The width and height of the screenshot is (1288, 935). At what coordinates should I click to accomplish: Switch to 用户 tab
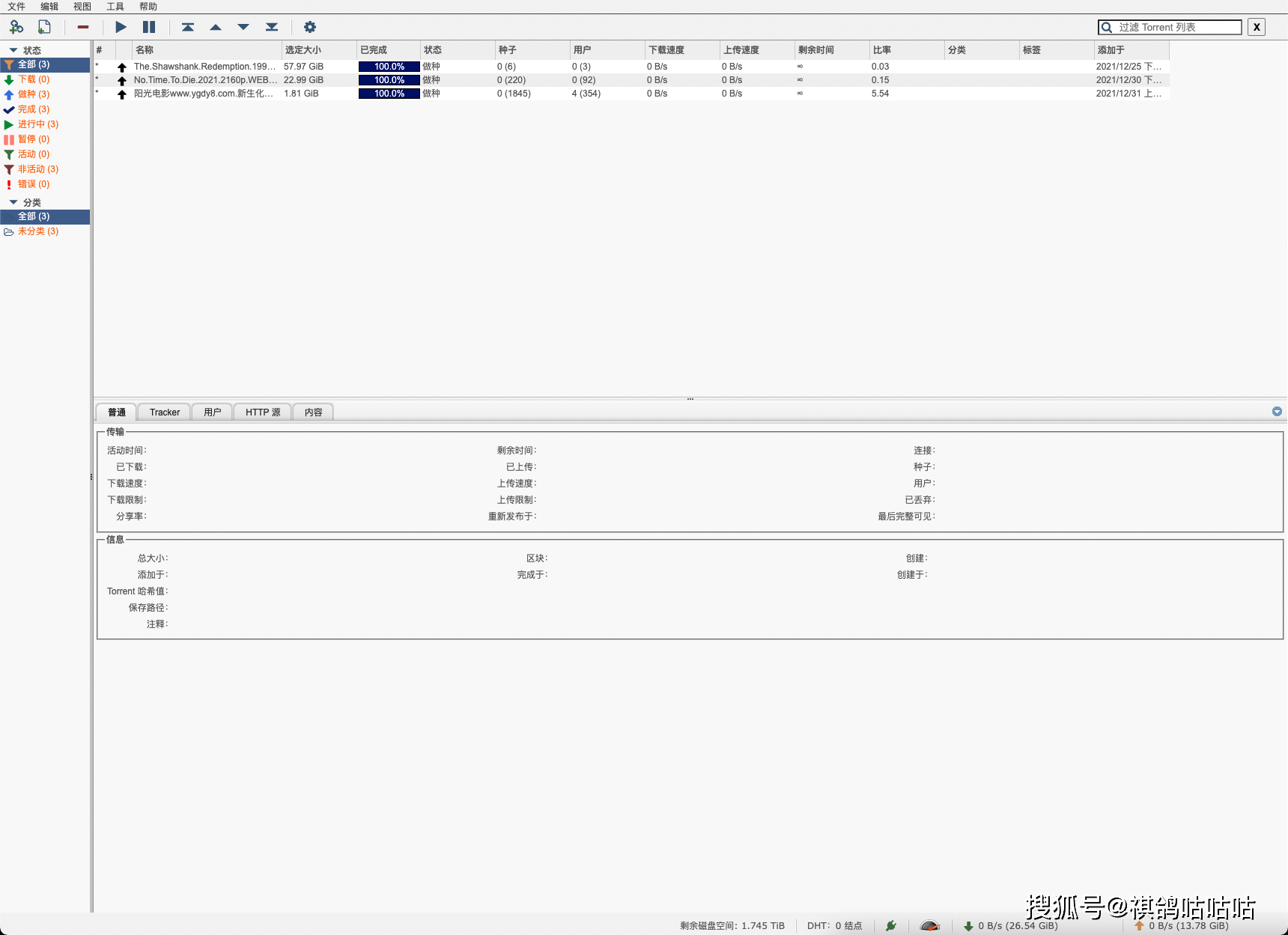[x=213, y=412]
